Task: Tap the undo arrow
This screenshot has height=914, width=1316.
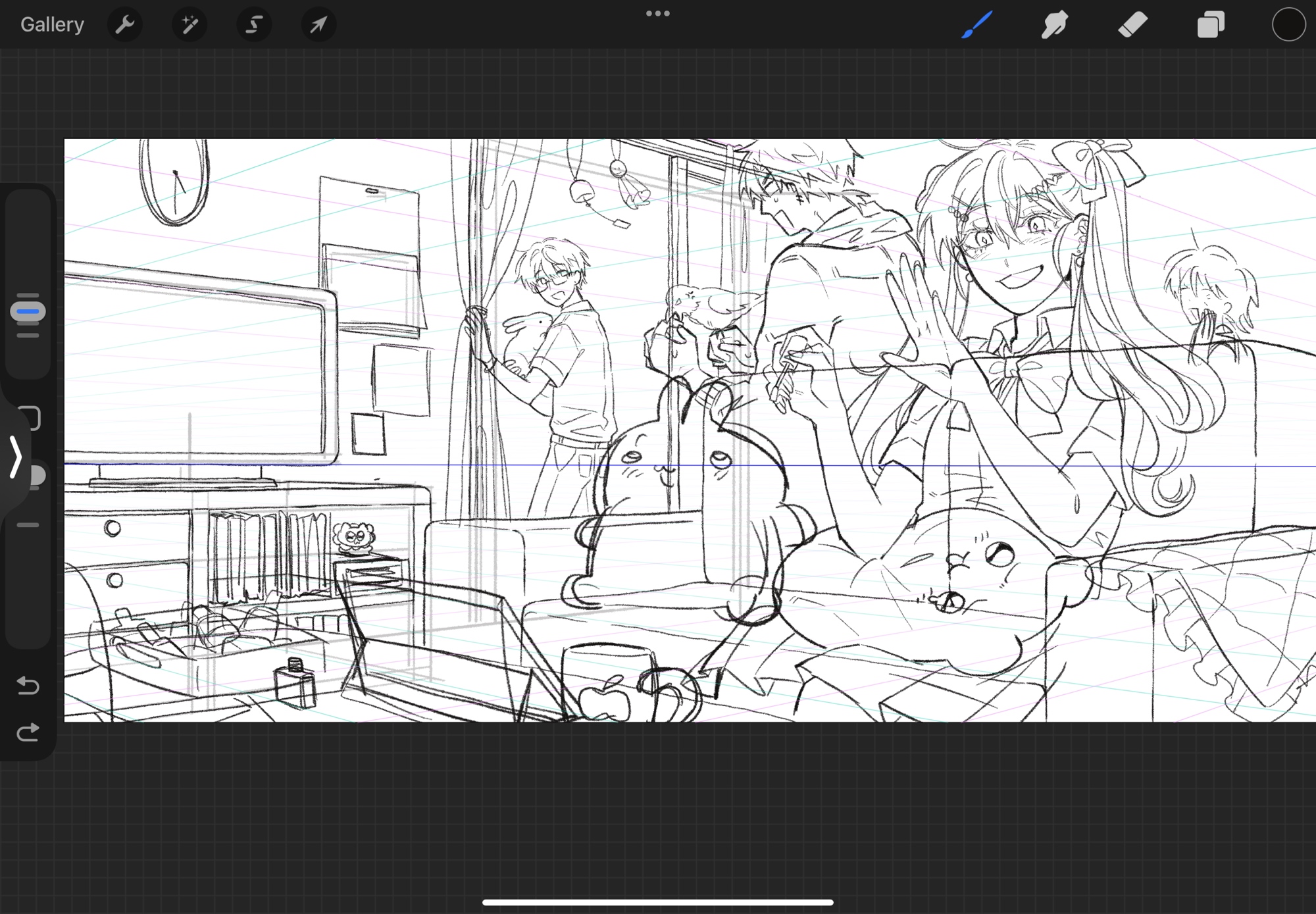Action: pyautogui.click(x=28, y=686)
